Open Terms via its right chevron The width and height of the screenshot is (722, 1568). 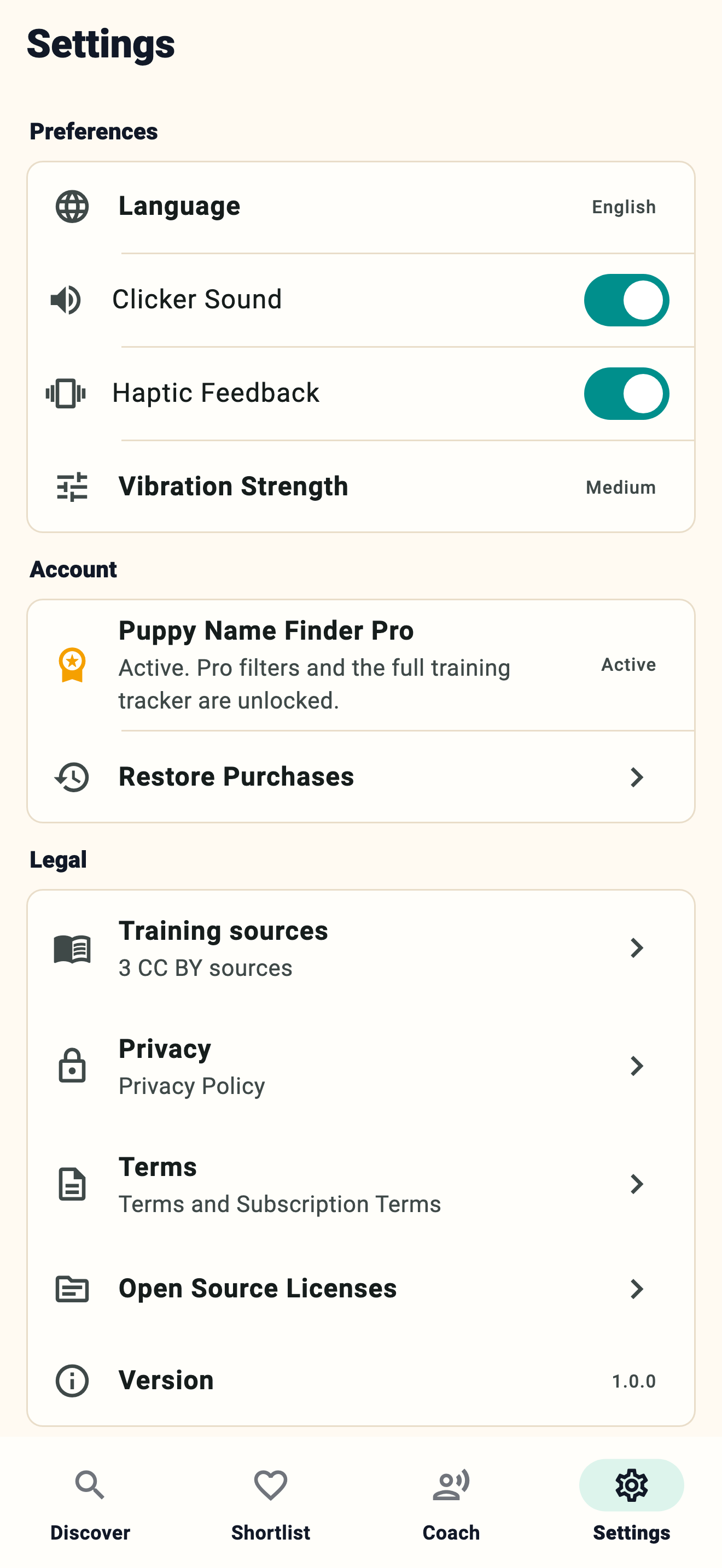[637, 1184]
